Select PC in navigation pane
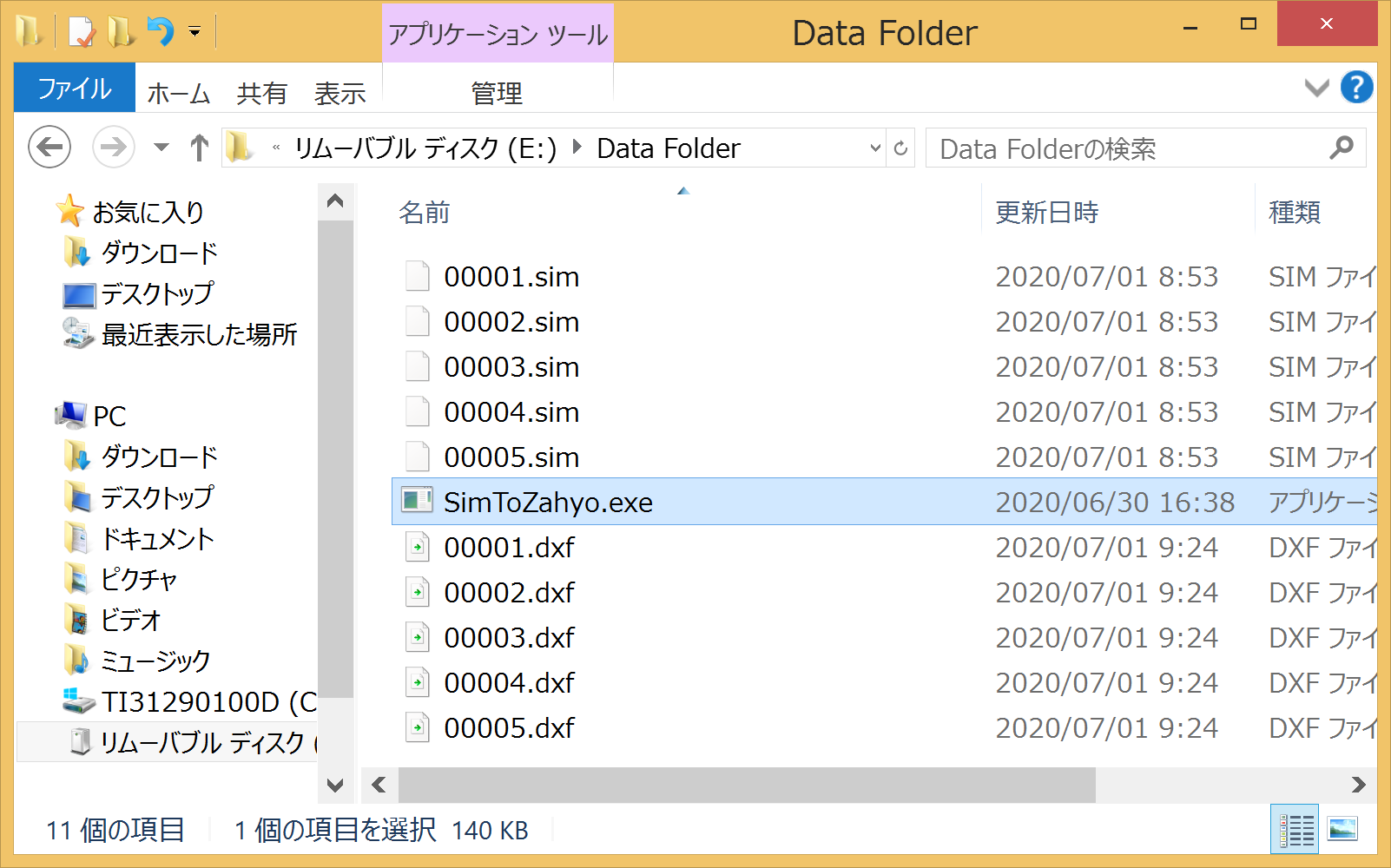 coord(109,416)
